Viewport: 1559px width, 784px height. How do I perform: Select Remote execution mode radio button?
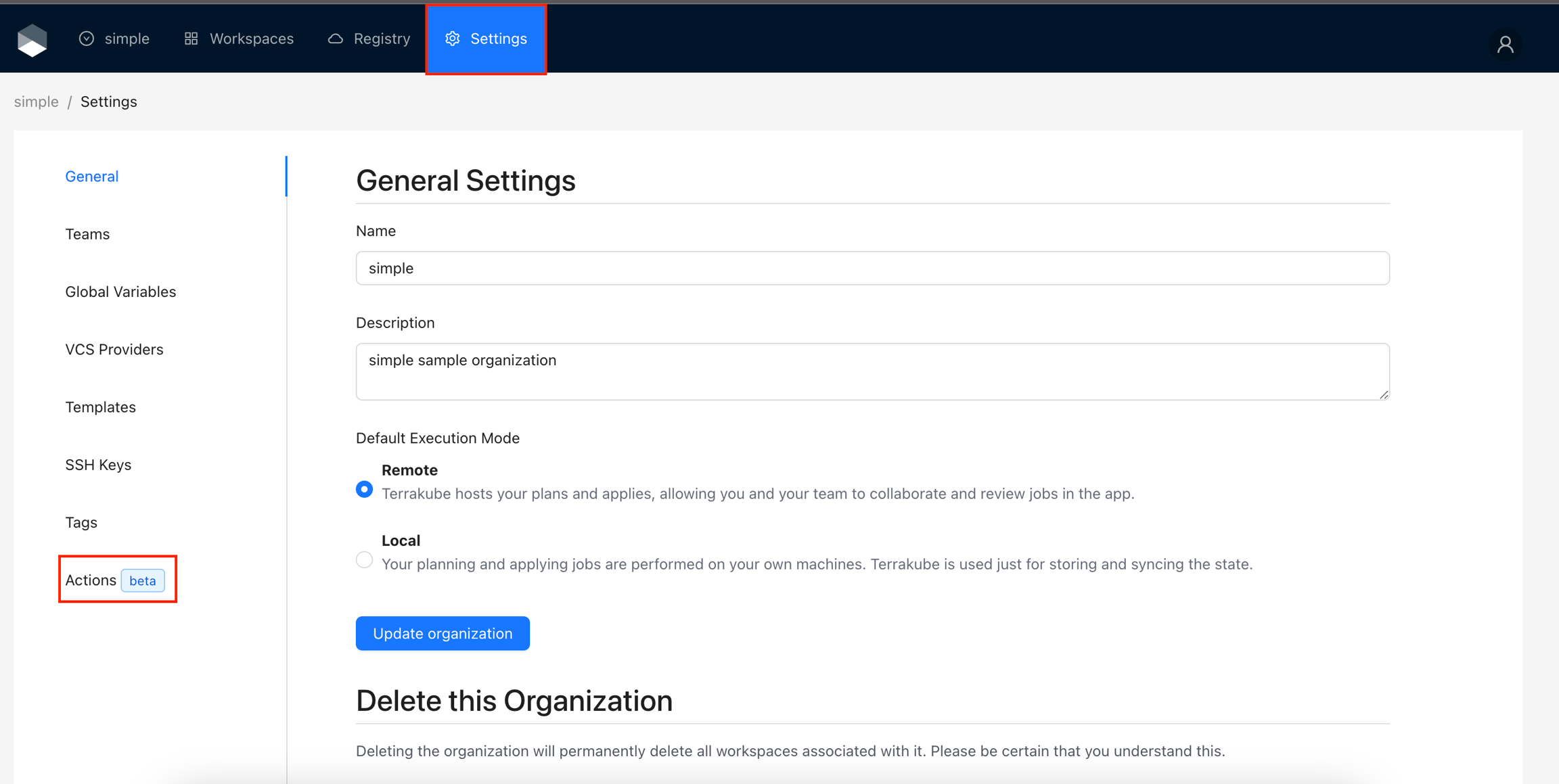tap(364, 489)
